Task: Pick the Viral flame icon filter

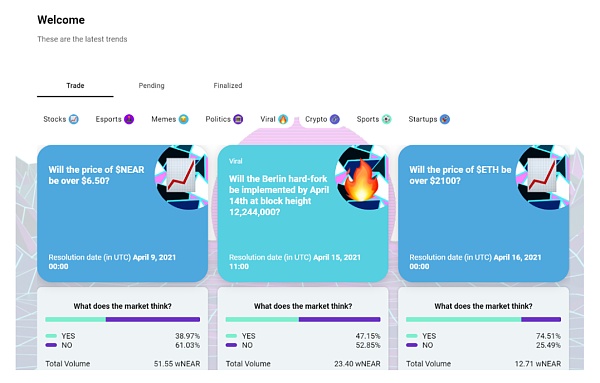Action: point(283,119)
